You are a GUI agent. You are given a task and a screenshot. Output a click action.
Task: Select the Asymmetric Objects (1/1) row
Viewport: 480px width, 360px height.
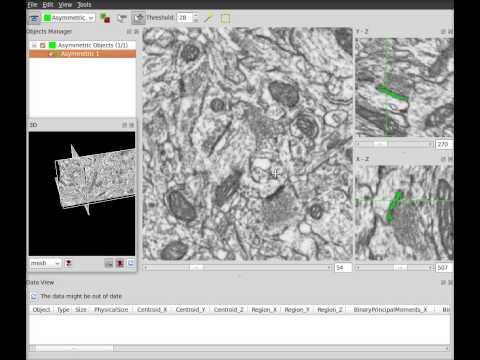pyautogui.click(x=83, y=45)
